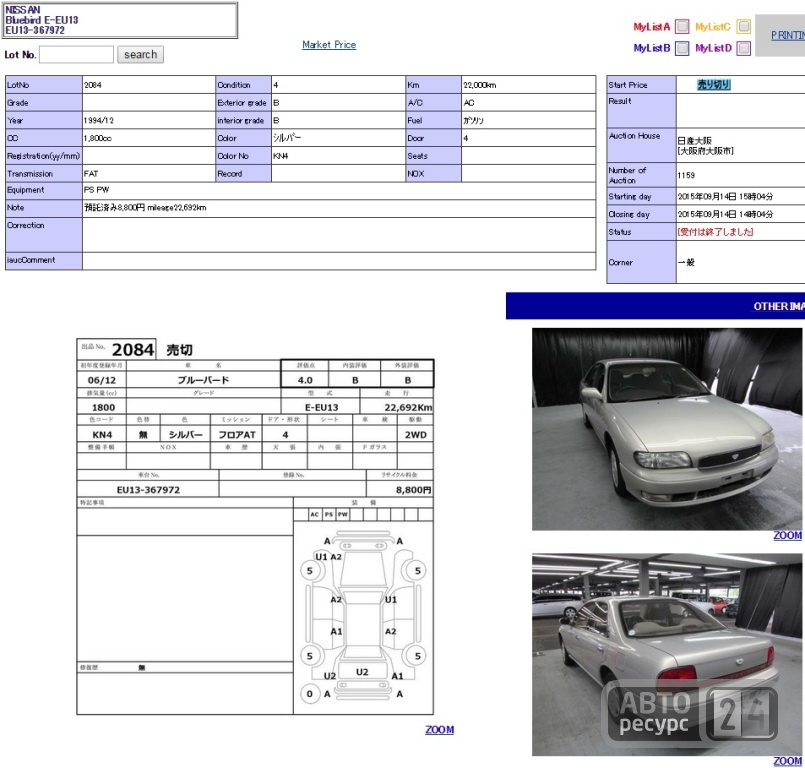Select the CC value 1,800cc
Image resolution: width=805 pixels, height=768 pixels.
98,138
